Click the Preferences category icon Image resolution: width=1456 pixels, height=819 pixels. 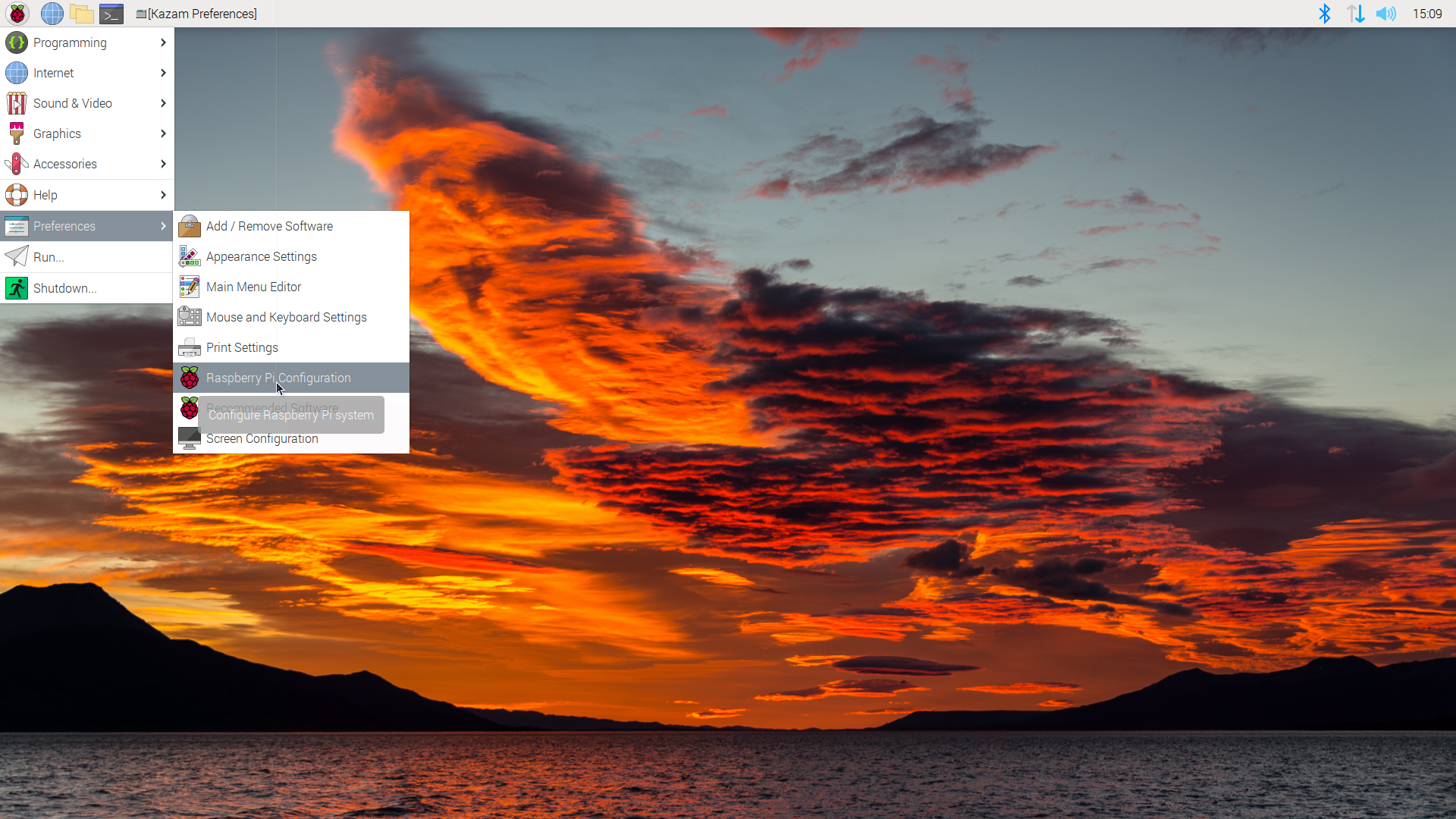17,226
